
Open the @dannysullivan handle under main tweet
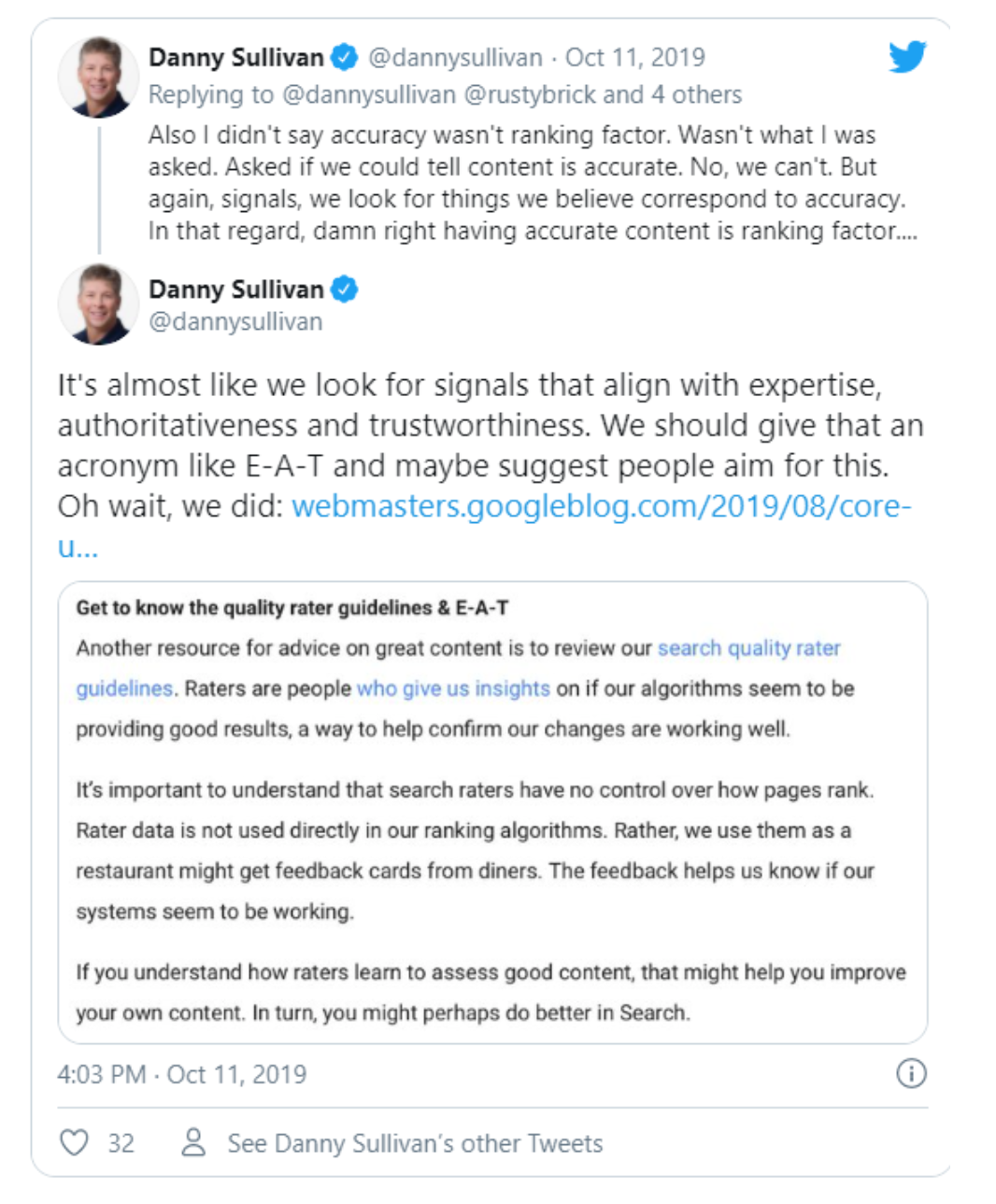[235, 322]
